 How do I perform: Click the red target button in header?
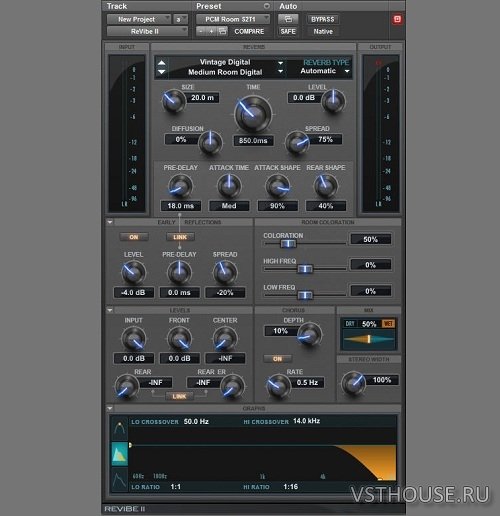[x=397, y=19]
